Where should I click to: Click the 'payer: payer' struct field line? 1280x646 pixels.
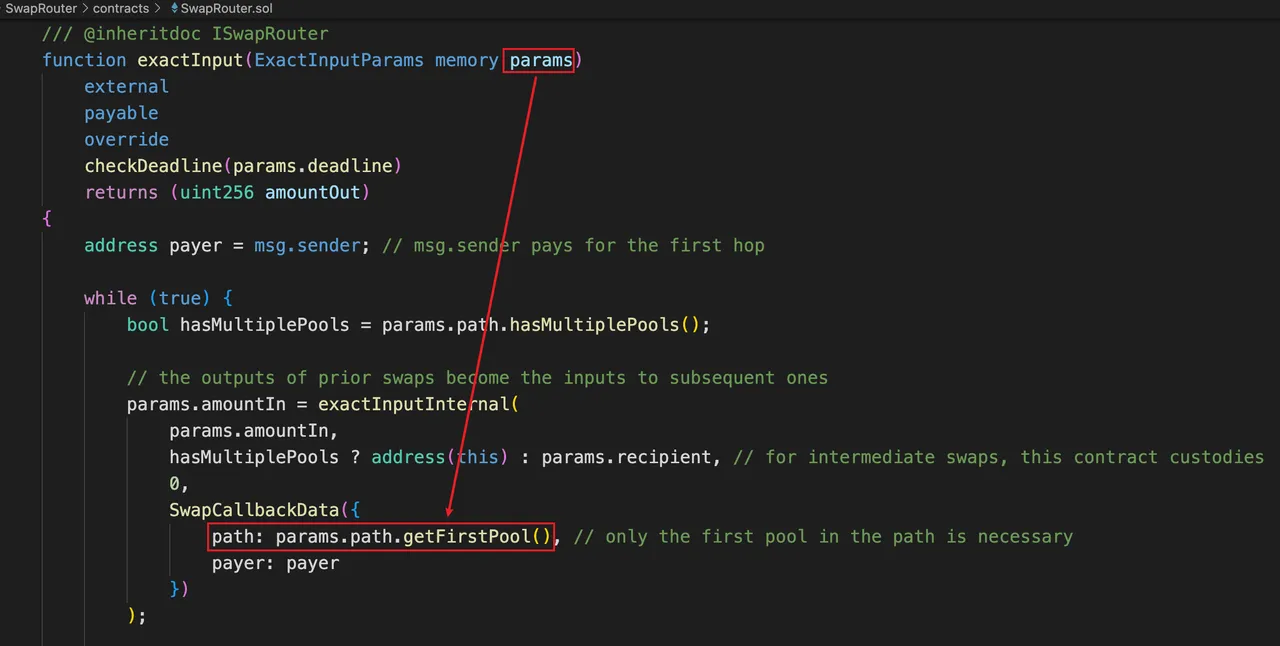click(x=275, y=563)
